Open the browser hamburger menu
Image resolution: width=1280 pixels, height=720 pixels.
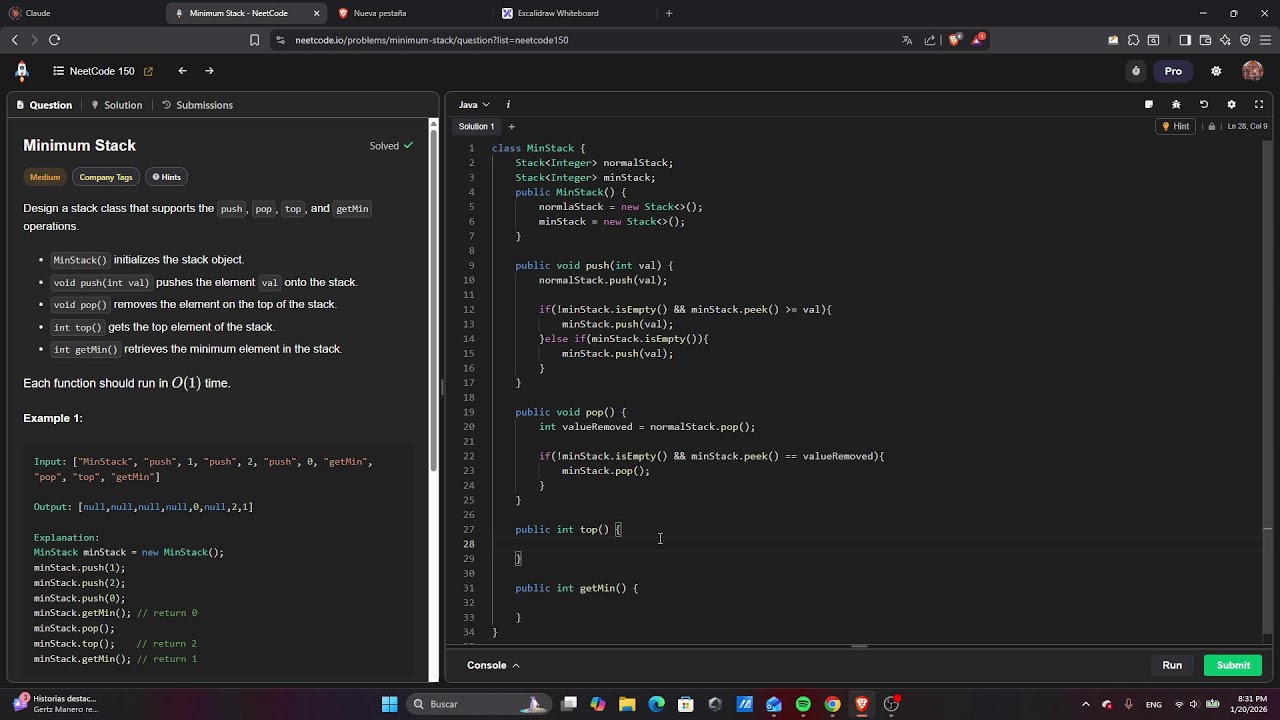[1265, 40]
